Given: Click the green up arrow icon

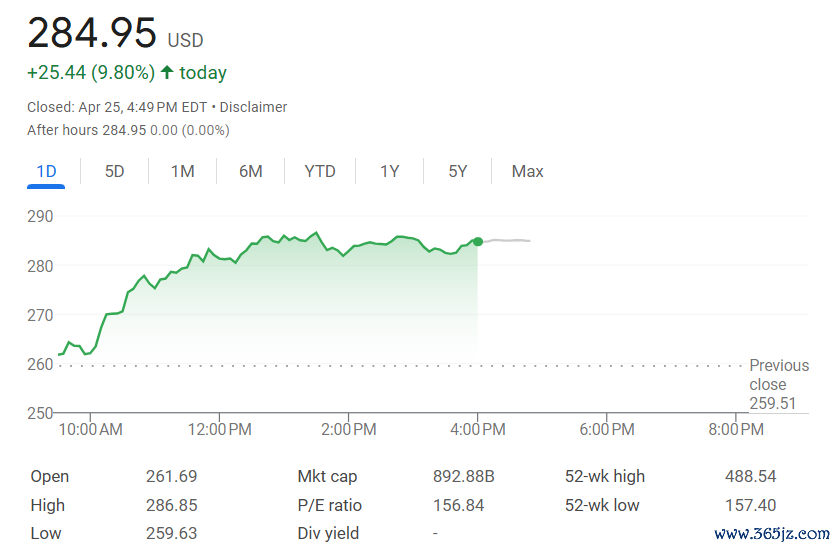Looking at the screenshot, I should (167, 73).
